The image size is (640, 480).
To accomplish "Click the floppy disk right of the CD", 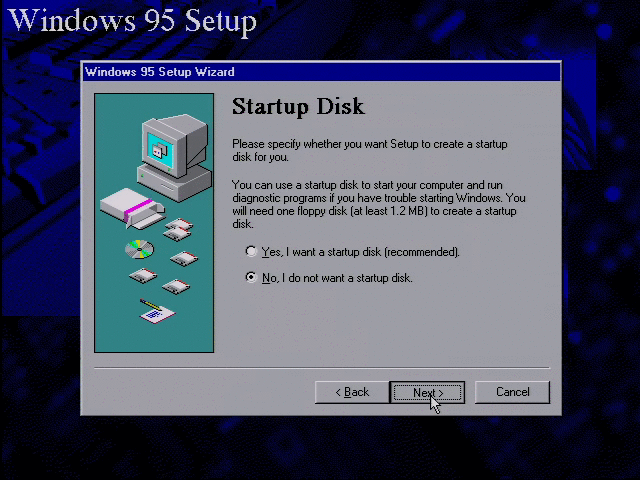I will (184, 258).
